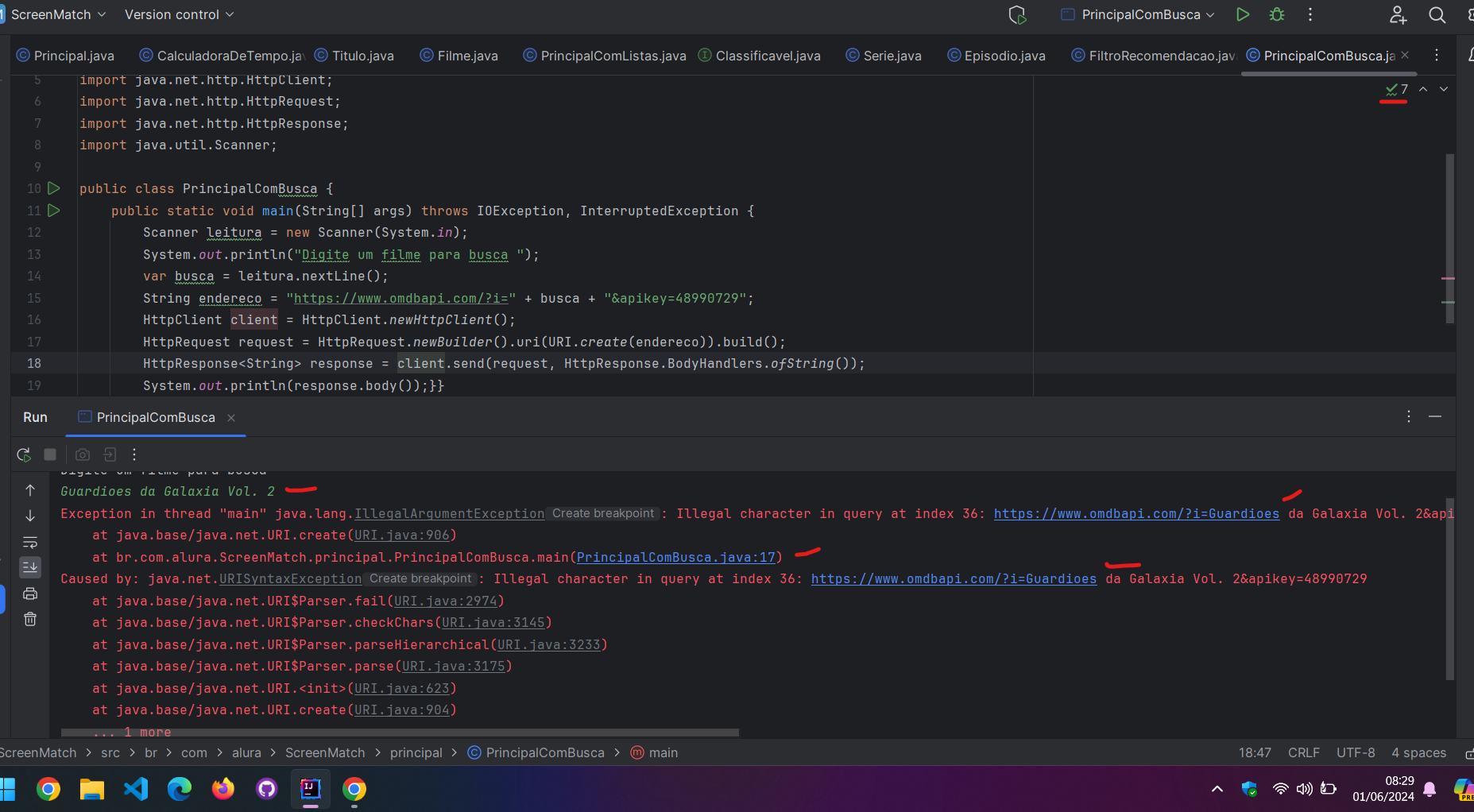Run main method from gutter at line 11
This screenshot has width=1474, height=812.
[54, 211]
